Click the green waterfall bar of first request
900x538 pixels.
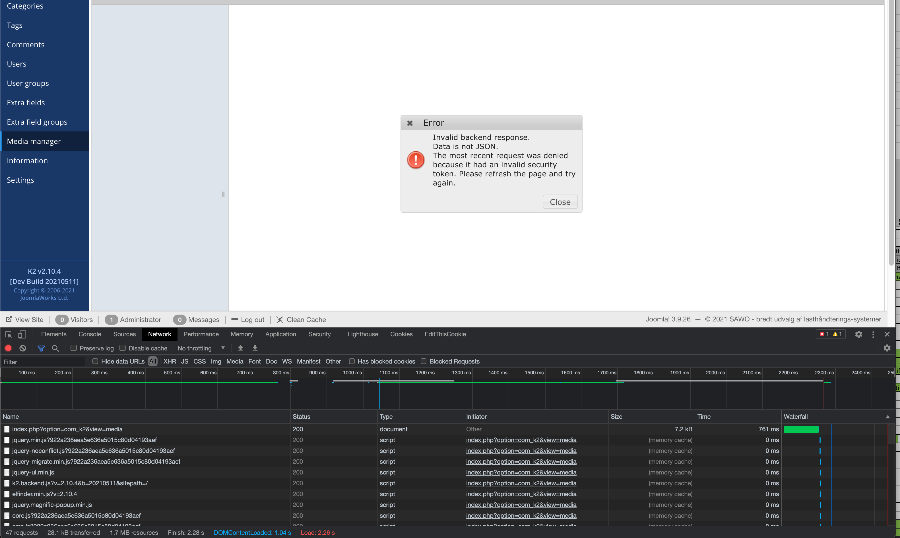pos(801,429)
